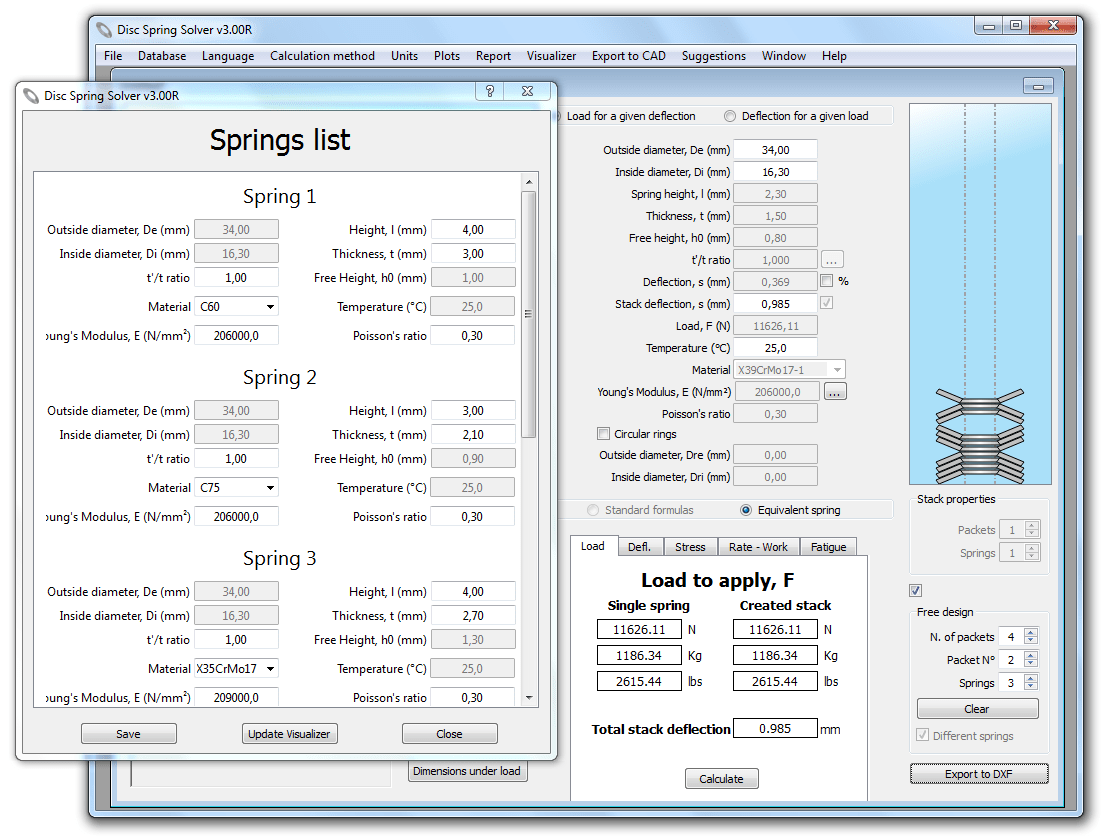Change Spring 2 material via C75 dropdown

pos(268,486)
